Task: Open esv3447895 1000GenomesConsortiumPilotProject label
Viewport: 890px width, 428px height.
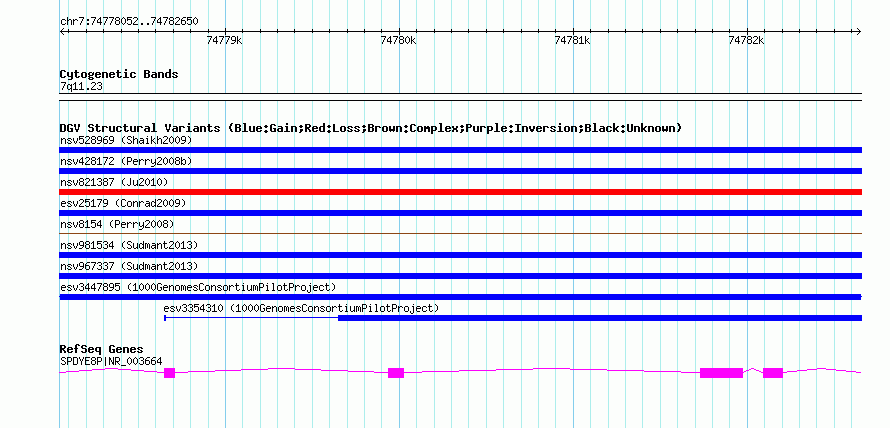Action: coord(198,287)
